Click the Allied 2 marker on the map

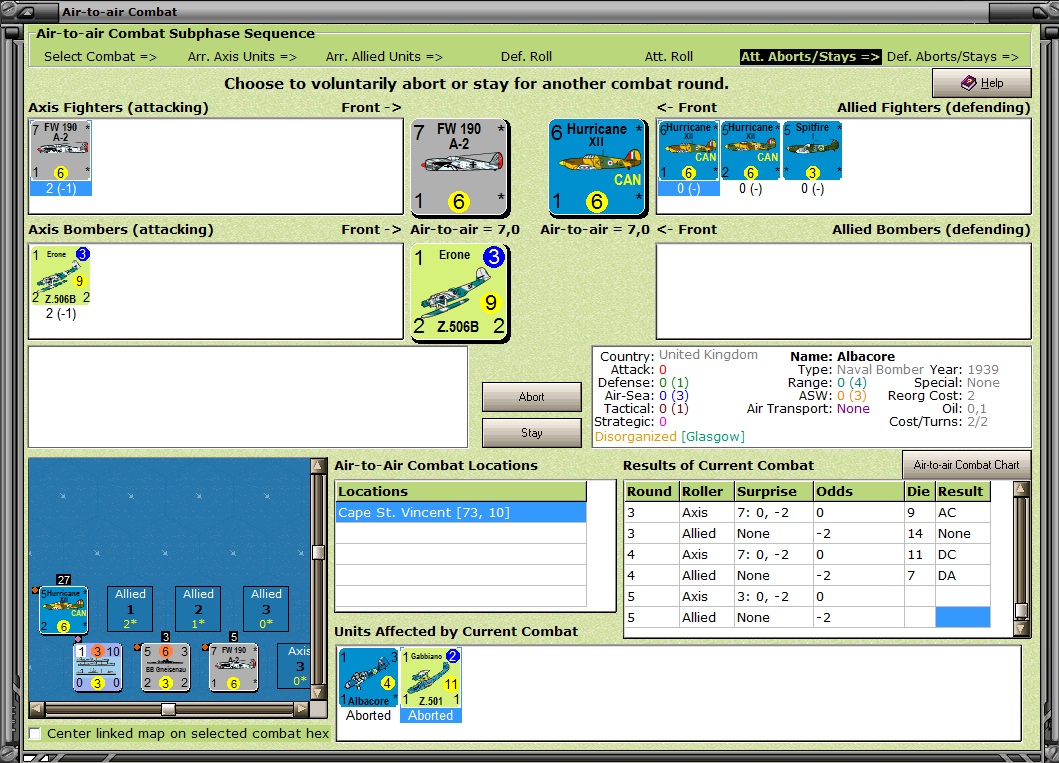pyautogui.click(x=198, y=609)
